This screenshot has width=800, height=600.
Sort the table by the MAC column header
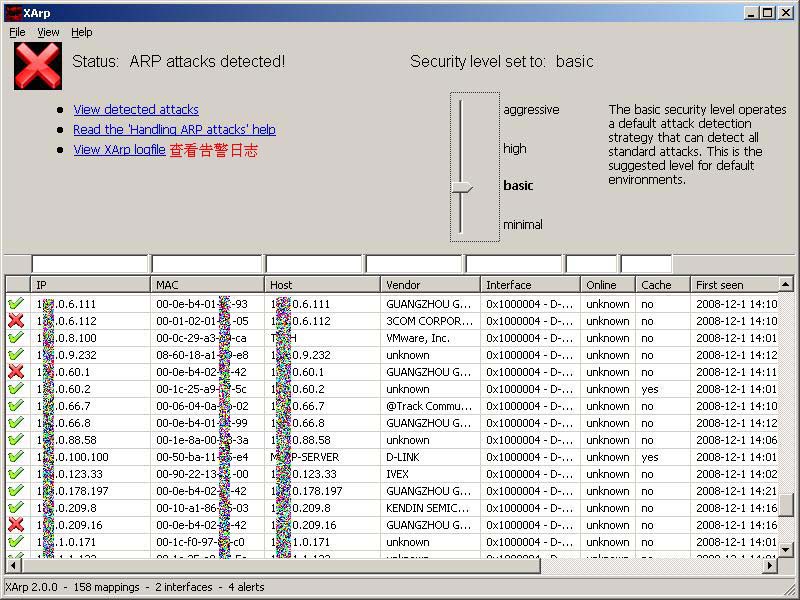(x=207, y=285)
